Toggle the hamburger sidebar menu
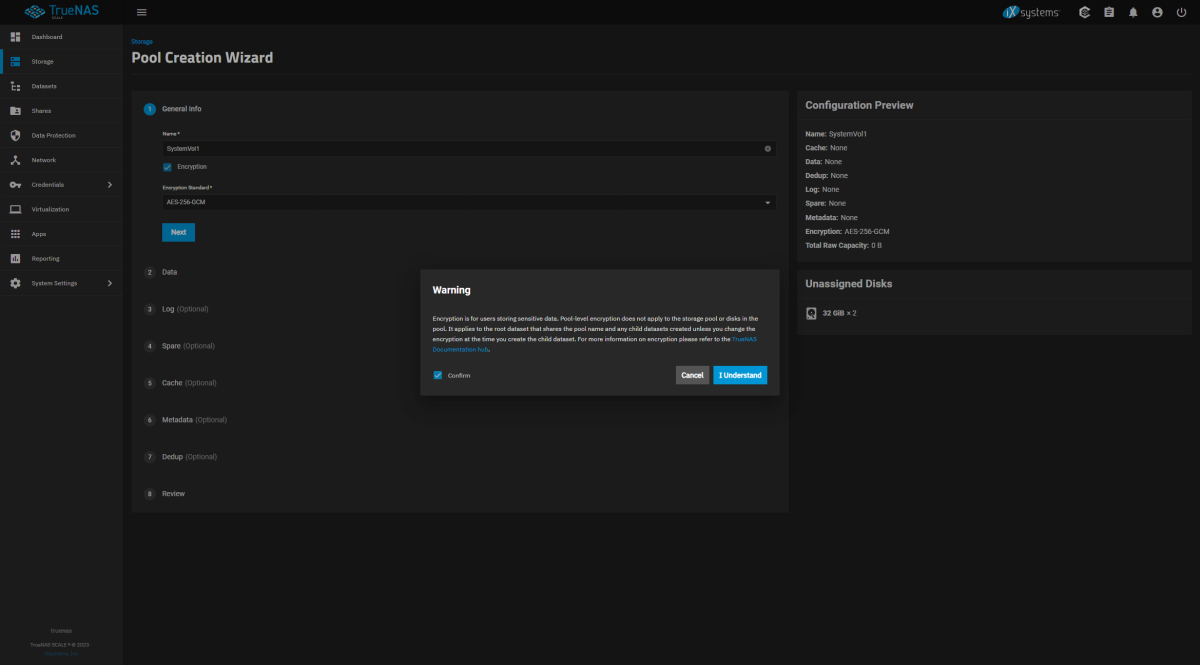 pyautogui.click(x=141, y=12)
